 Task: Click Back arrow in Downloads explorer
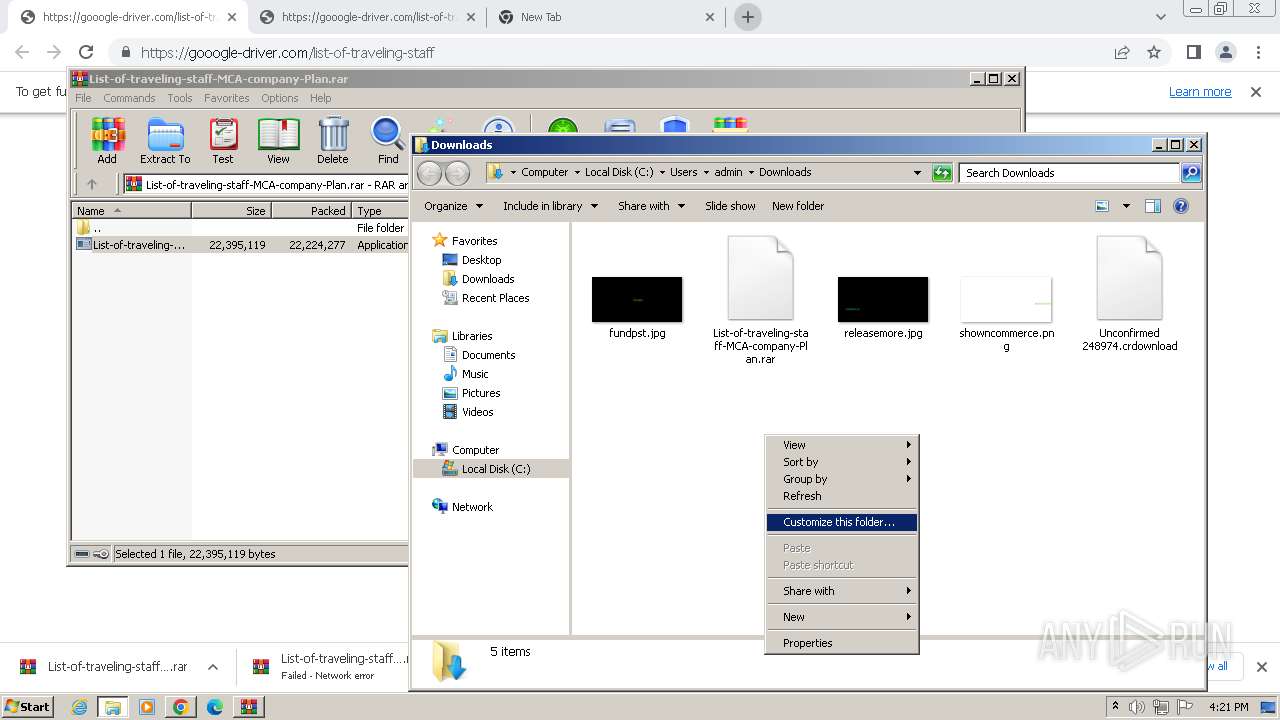click(430, 173)
